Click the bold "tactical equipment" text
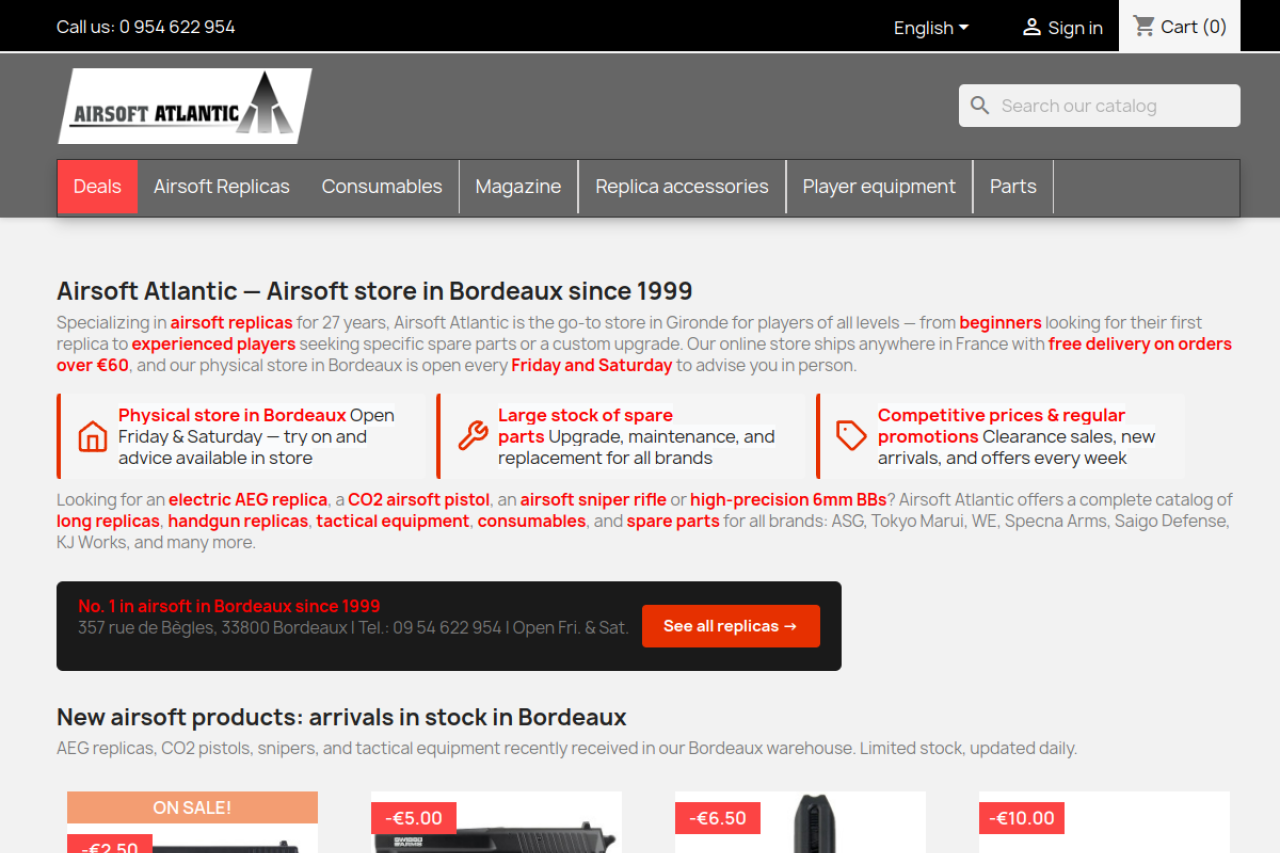 (393, 521)
